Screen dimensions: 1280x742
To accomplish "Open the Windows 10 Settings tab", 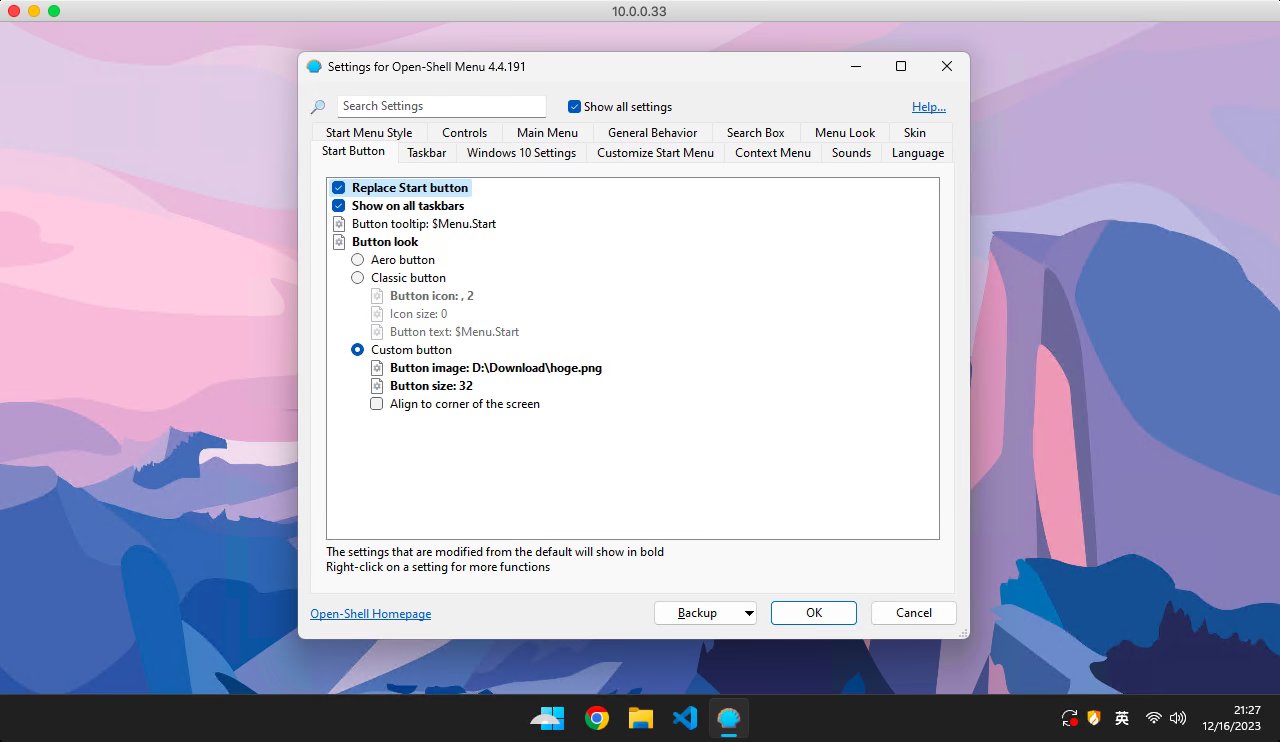I will tap(521, 153).
